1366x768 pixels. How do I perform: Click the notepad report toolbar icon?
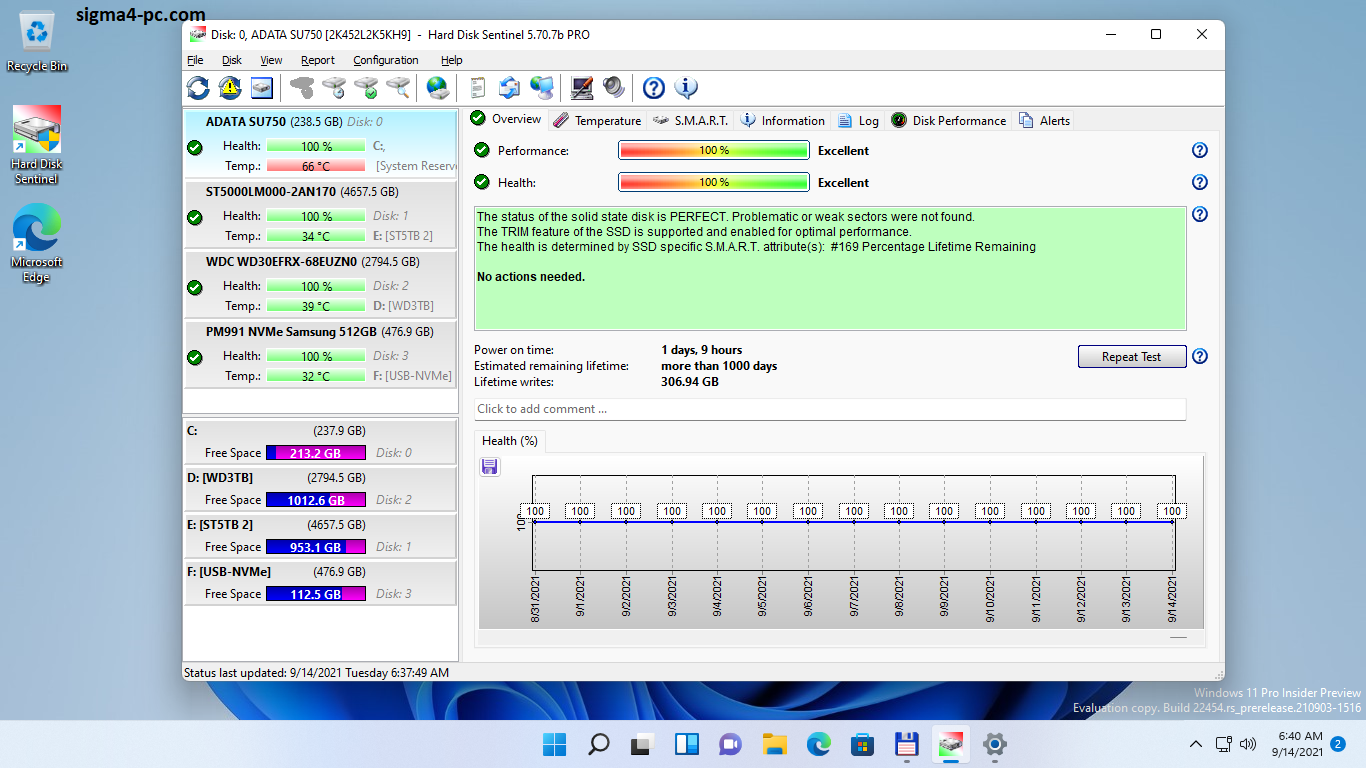[x=477, y=88]
